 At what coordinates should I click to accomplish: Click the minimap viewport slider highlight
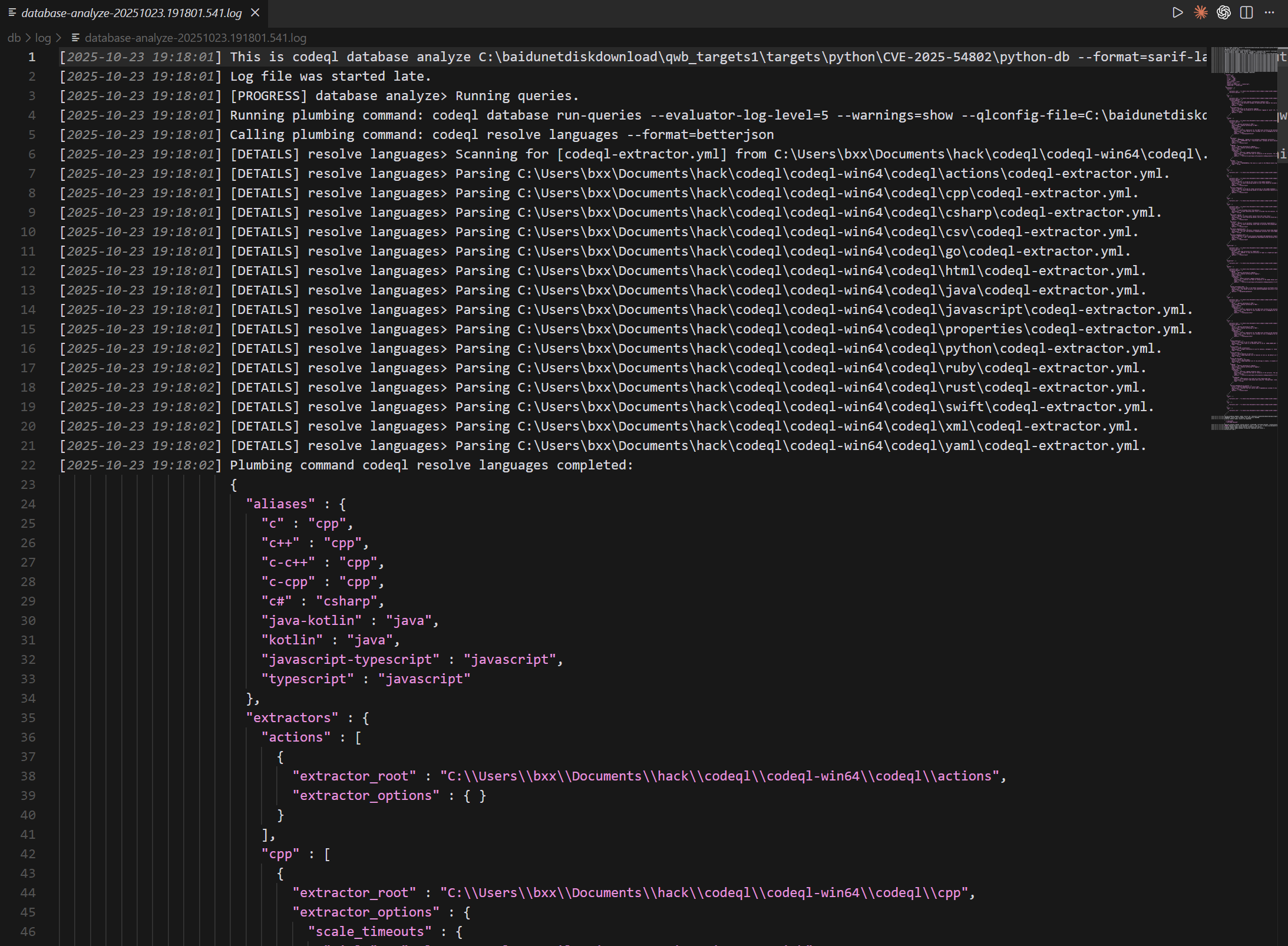coord(1243,60)
